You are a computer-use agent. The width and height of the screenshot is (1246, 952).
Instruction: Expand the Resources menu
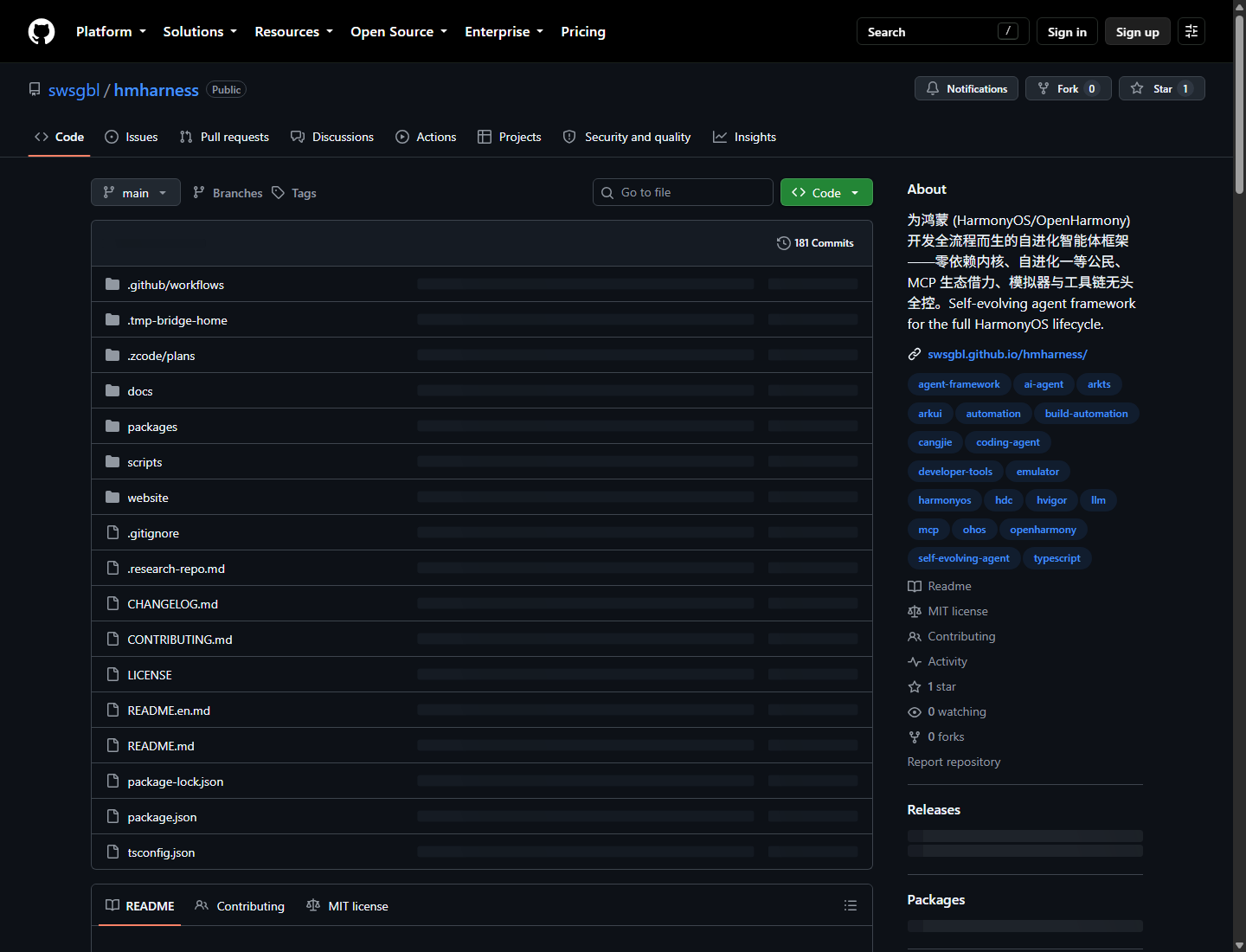pos(293,31)
